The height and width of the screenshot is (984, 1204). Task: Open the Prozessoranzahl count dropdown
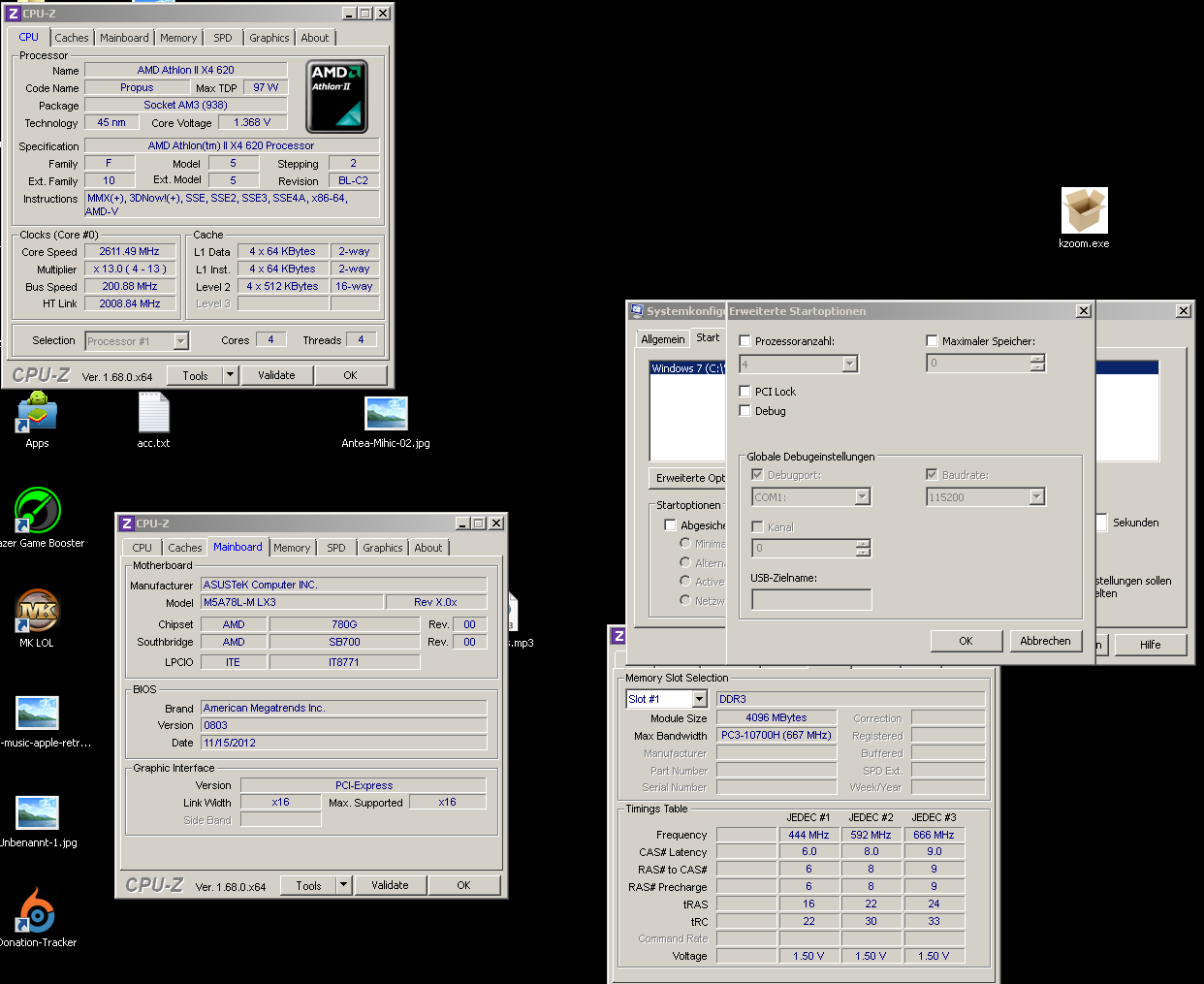850,364
